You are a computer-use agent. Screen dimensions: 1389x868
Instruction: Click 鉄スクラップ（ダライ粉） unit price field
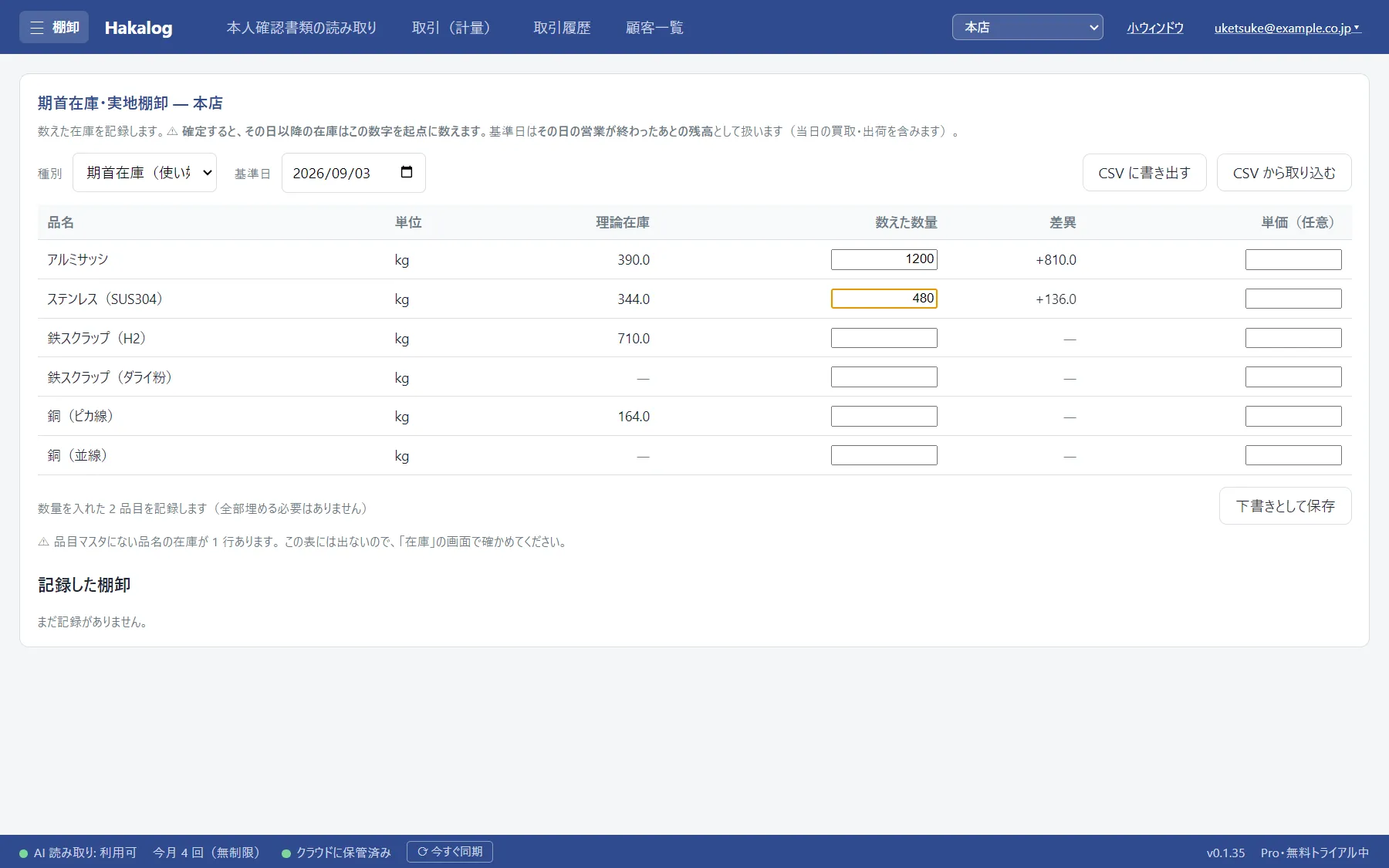1293,377
